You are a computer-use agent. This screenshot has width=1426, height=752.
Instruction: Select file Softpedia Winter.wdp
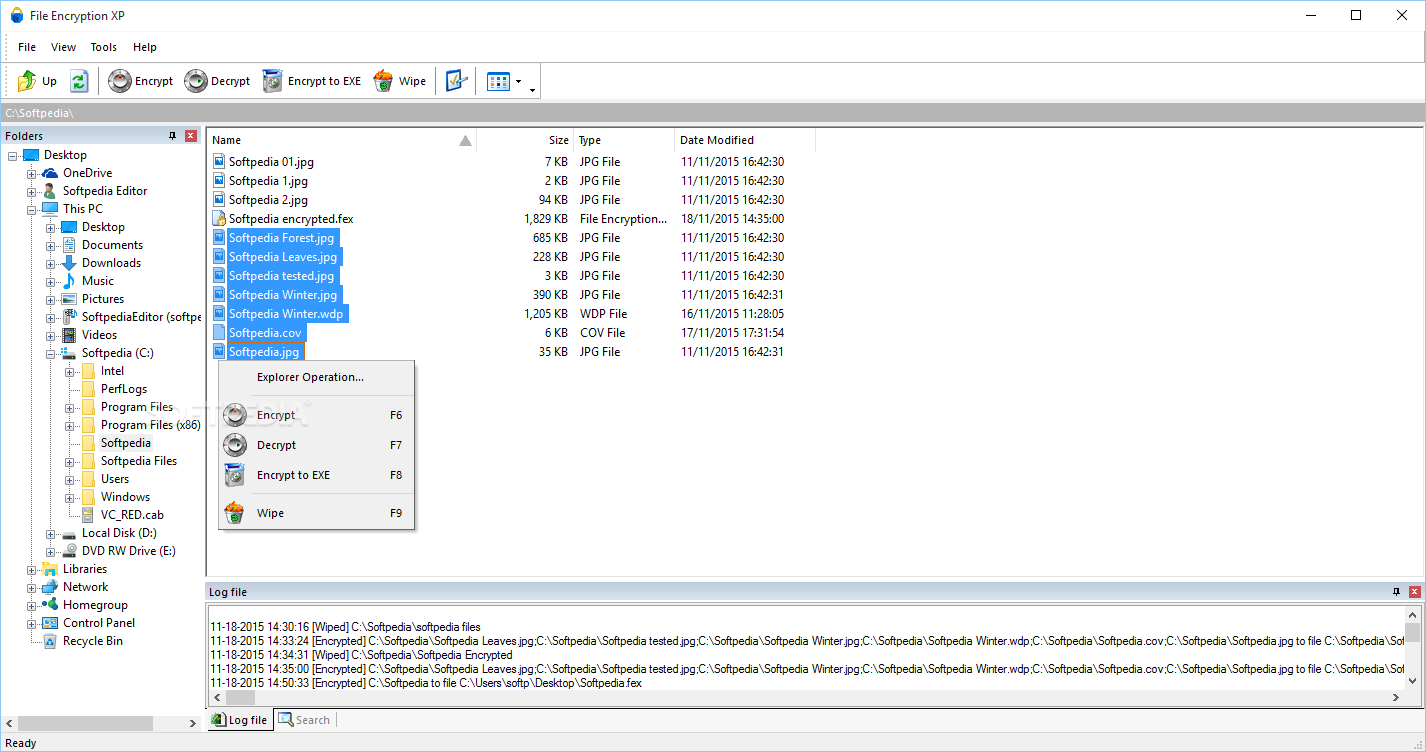pyautogui.click(x=286, y=314)
